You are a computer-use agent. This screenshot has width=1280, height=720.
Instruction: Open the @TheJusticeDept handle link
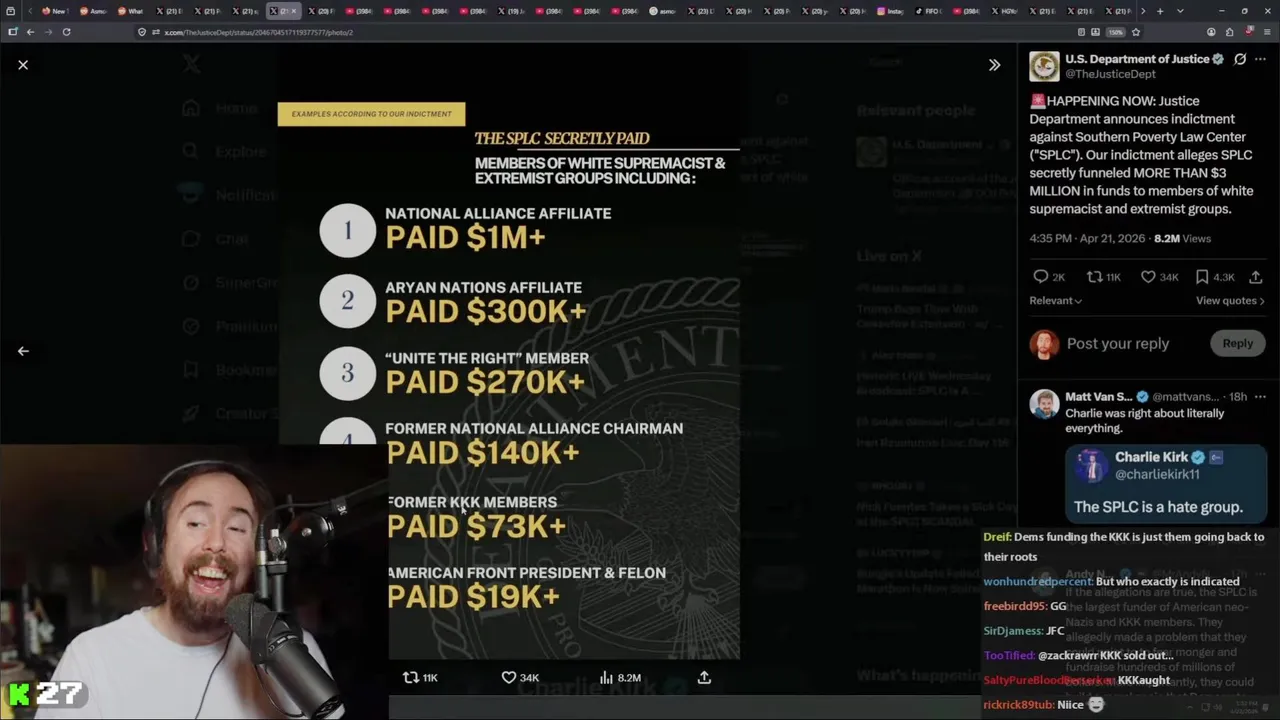point(1110,74)
